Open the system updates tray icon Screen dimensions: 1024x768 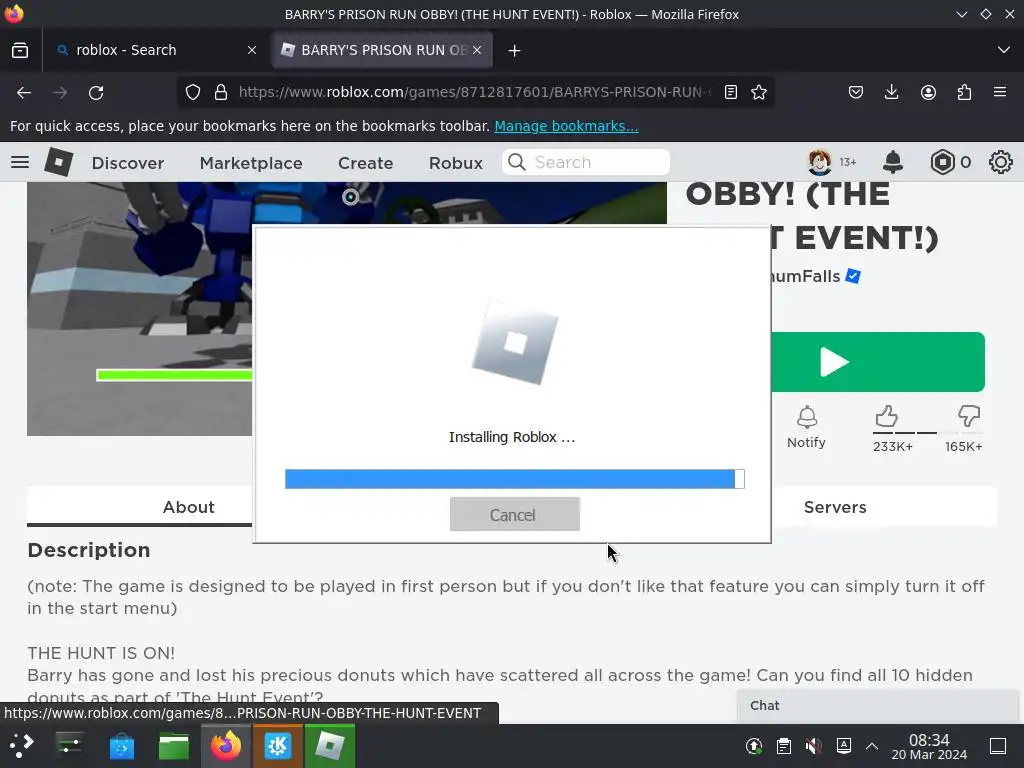pos(754,746)
